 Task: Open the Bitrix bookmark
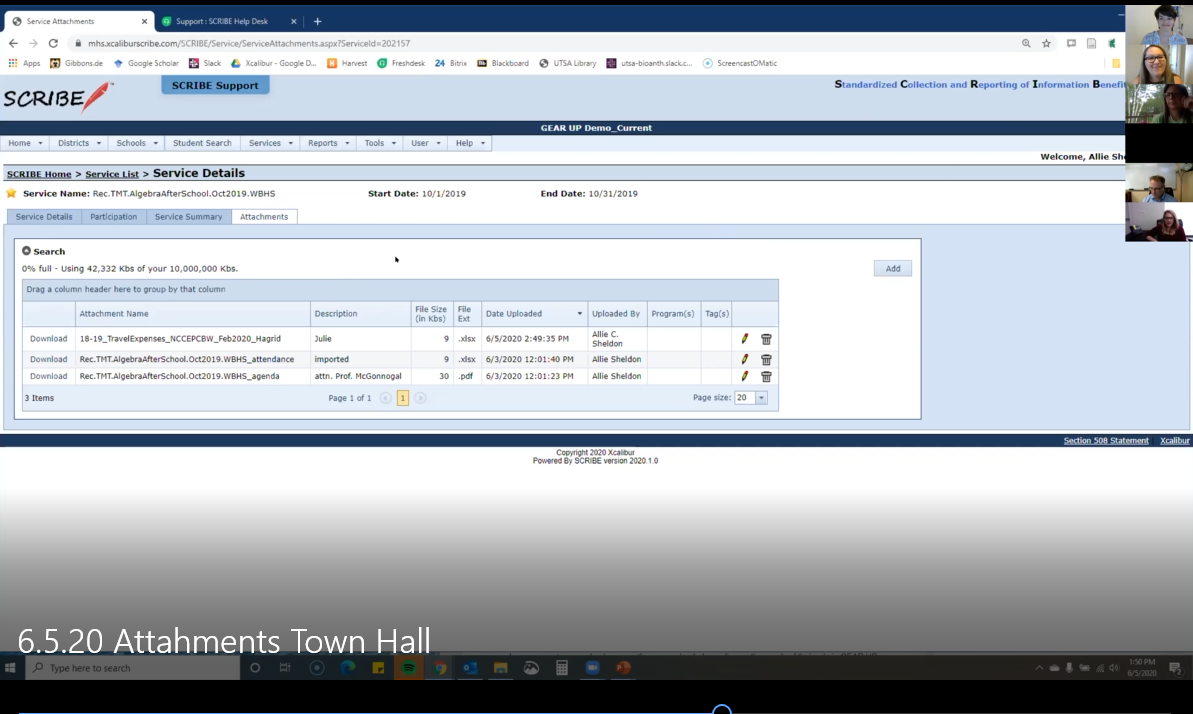pyautogui.click(x=450, y=63)
